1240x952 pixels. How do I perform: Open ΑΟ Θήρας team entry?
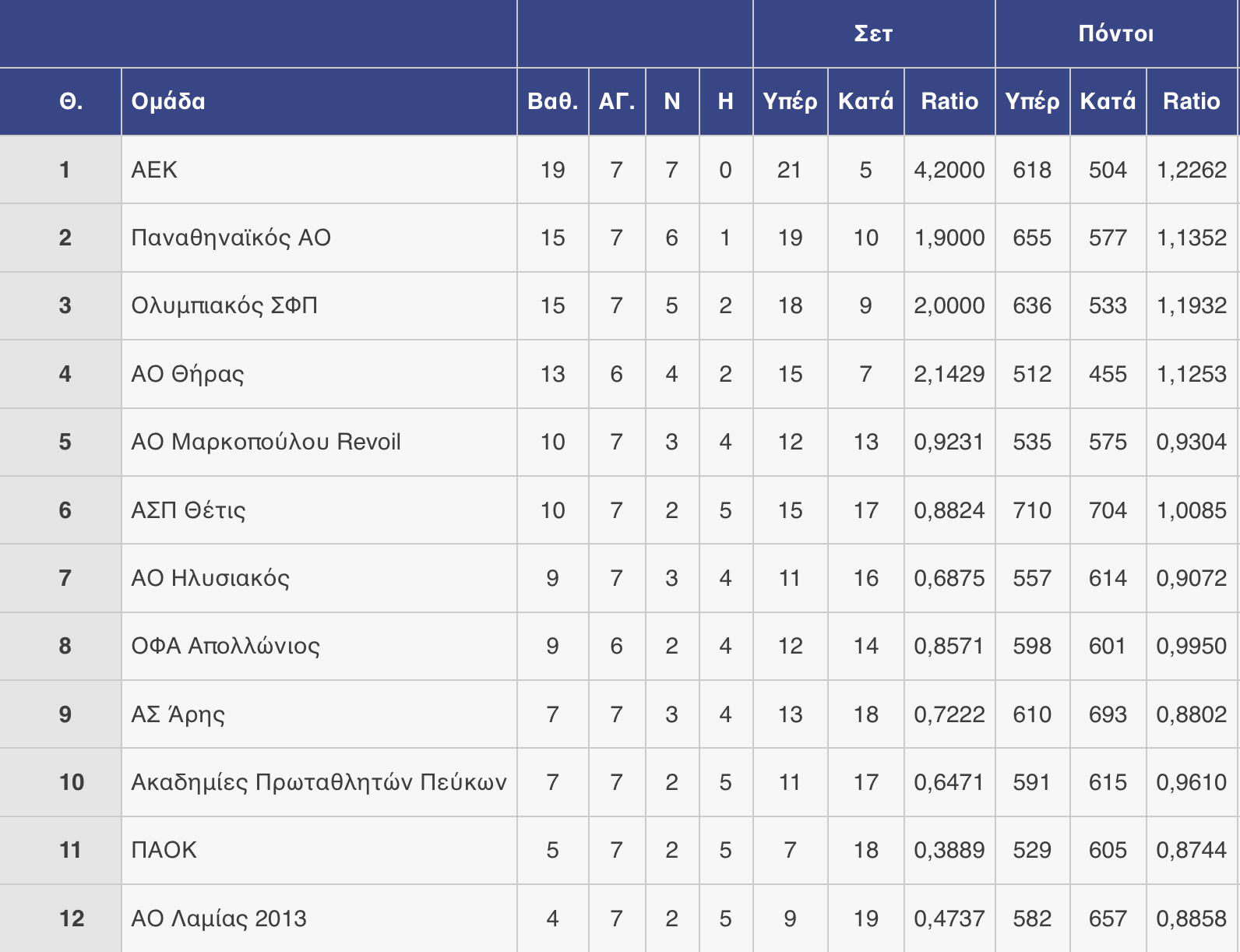click(x=187, y=374)
